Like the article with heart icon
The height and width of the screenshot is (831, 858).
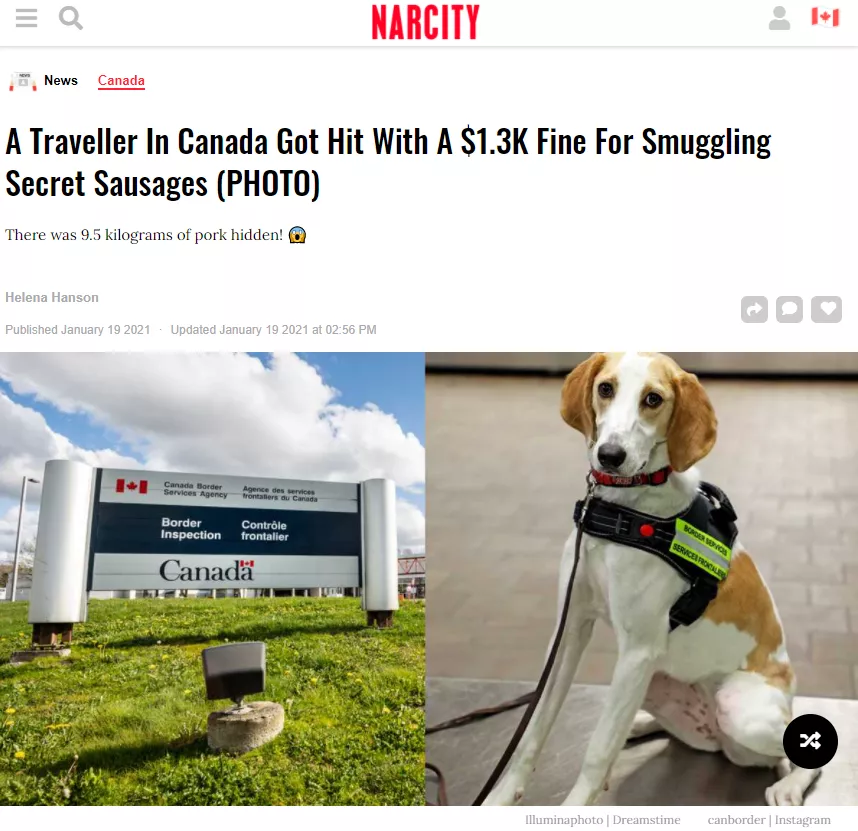(x=826, y=310)
